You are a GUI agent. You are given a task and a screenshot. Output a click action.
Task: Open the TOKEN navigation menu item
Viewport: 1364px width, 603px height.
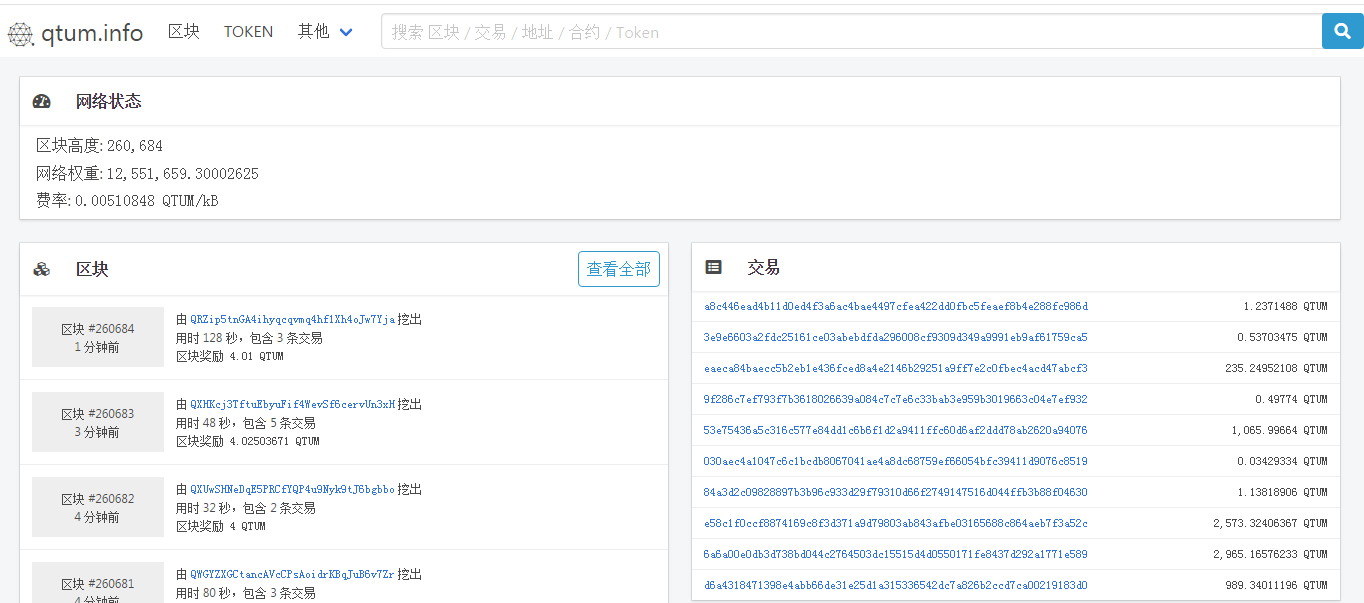248,32
